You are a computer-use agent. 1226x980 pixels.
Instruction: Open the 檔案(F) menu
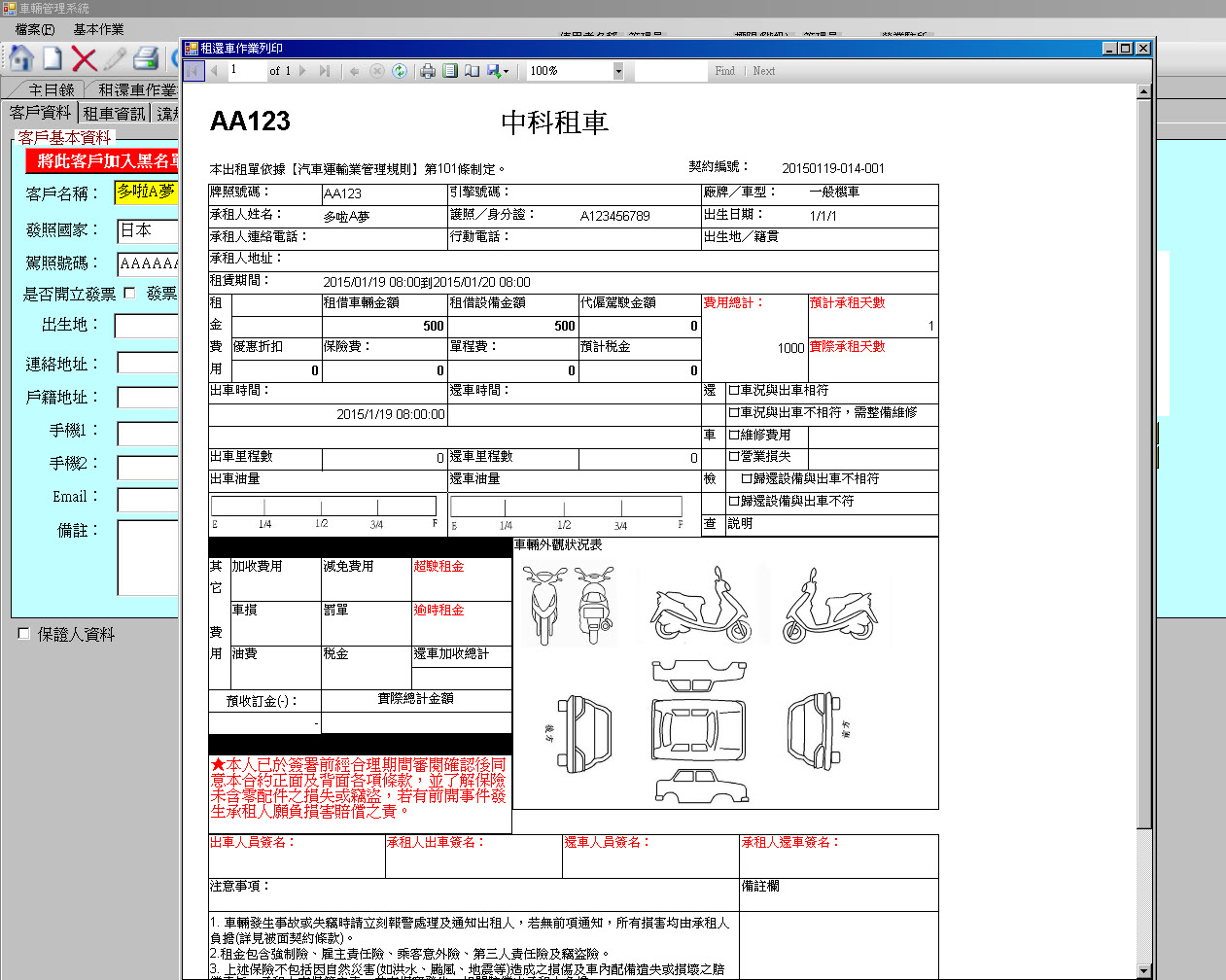(x=35, y=29)
